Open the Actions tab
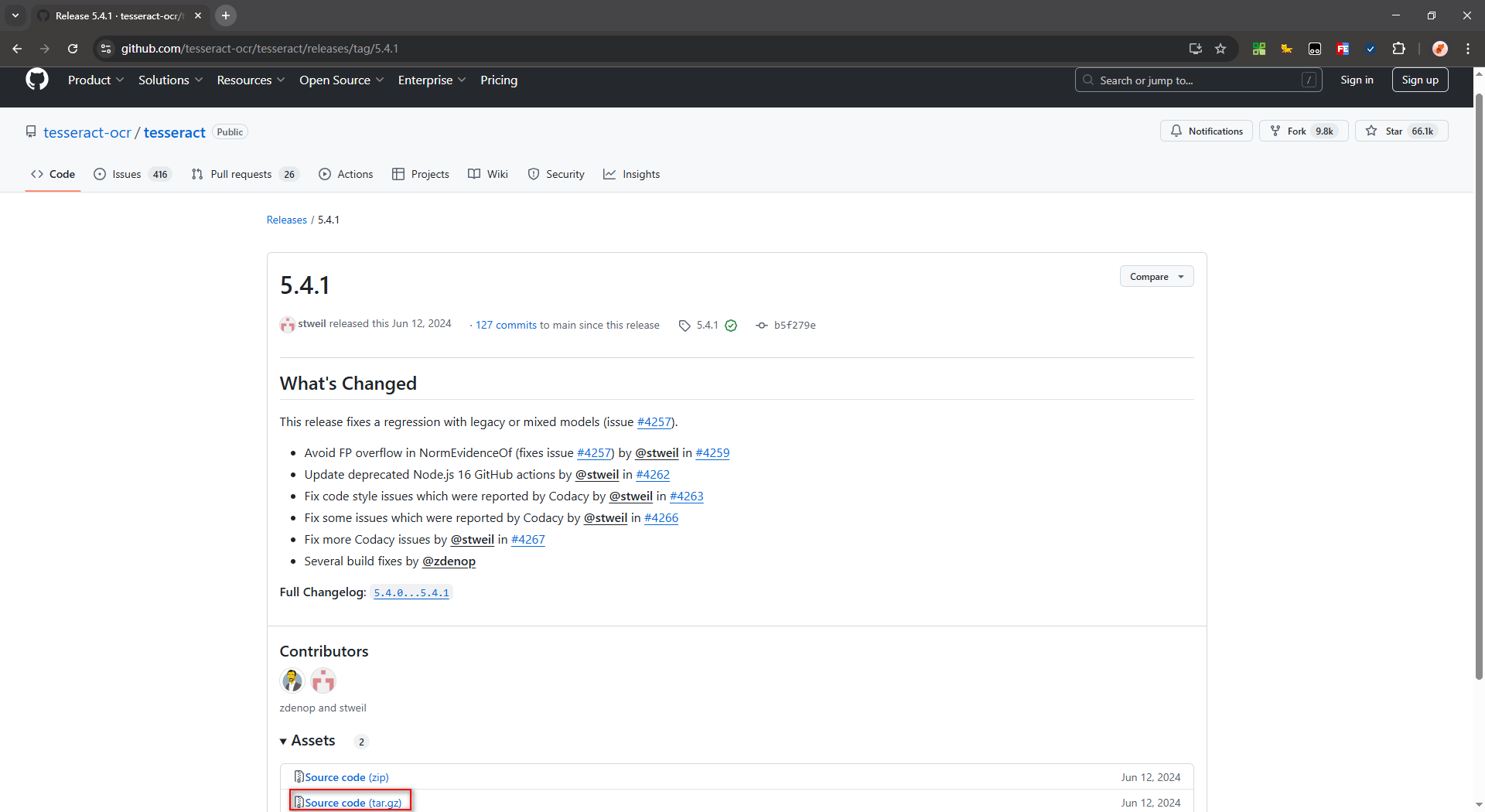Screen dimensions: 1485x812 pyautogui.click(x=346, y=175)
